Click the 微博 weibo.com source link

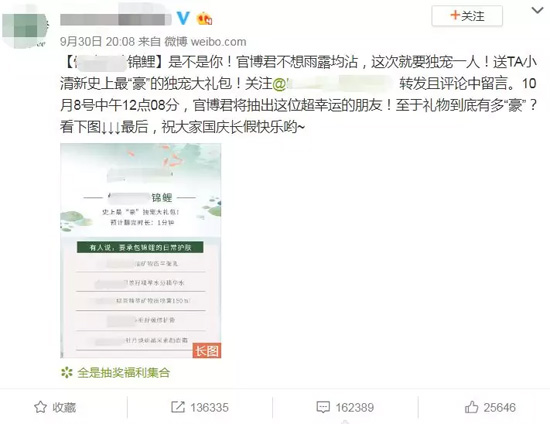click(x=205, y=42)
